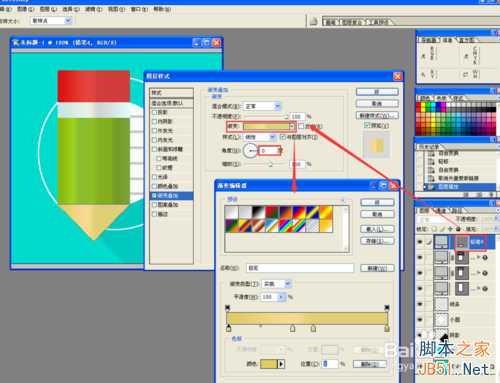Select Gradient Overlay in the styles list

click(x=171, y=195)
